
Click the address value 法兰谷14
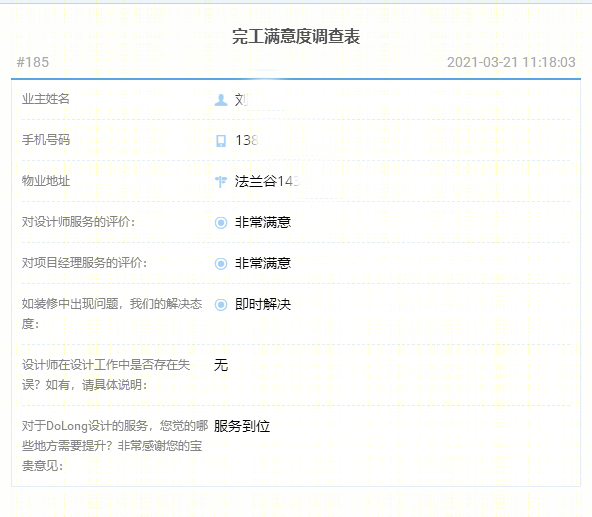tap(267, 181)
